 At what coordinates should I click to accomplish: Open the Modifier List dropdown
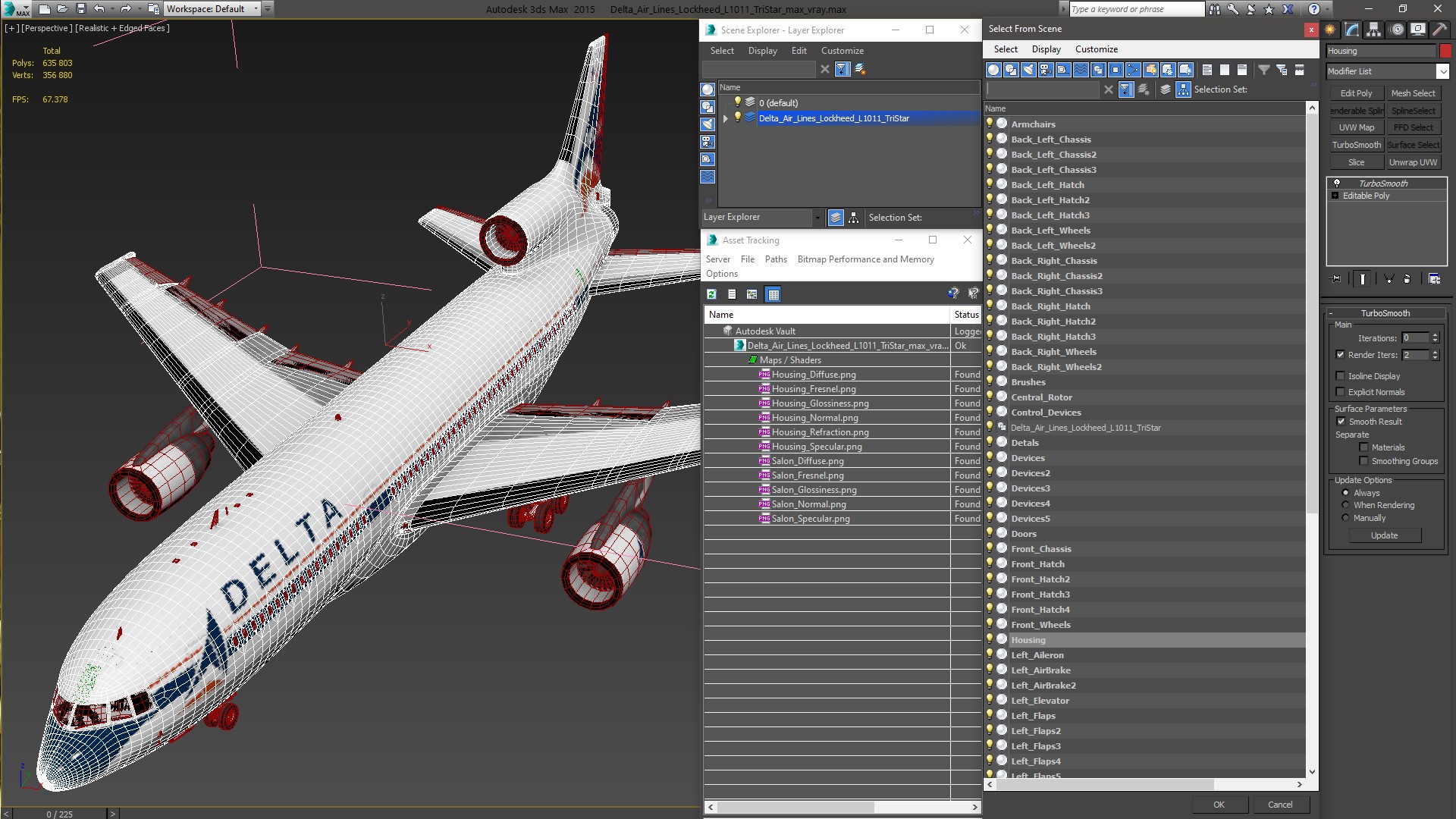[x=1442, y=71]
